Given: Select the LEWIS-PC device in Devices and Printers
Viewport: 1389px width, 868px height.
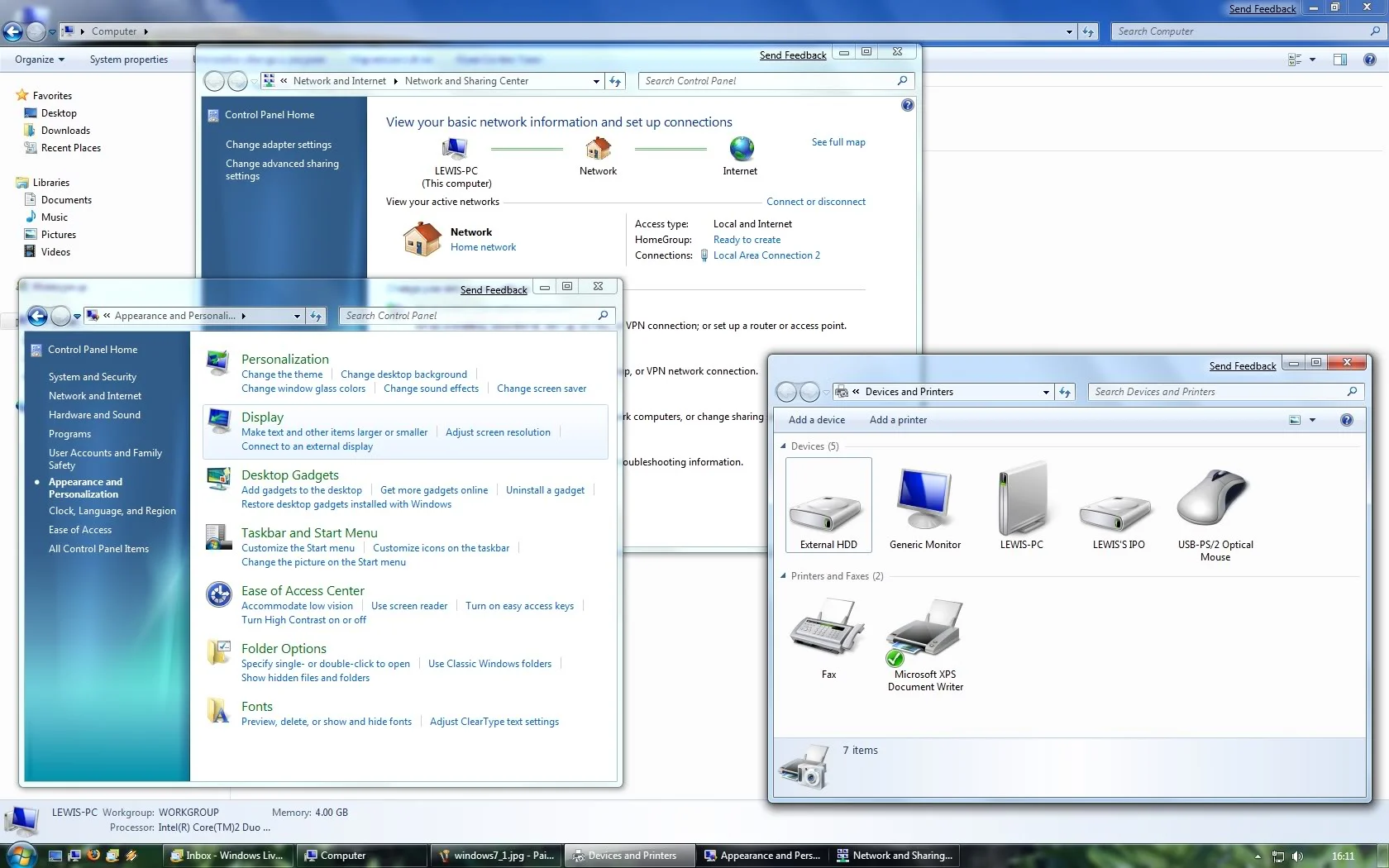Looking at the screenshot, I should click(x=1022, y=498).
